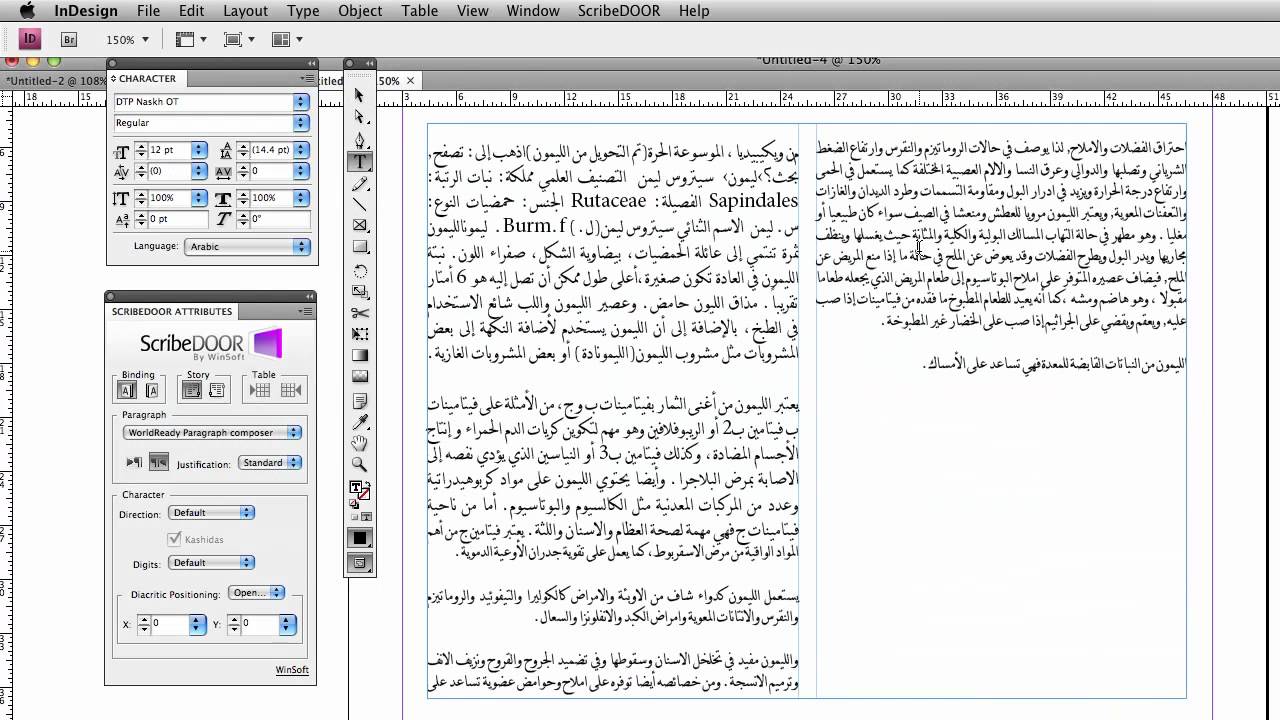The height and width of the screenshot is (720, 1280).
Task: Select the Rectangle tool
Action: tap(360, 247)
